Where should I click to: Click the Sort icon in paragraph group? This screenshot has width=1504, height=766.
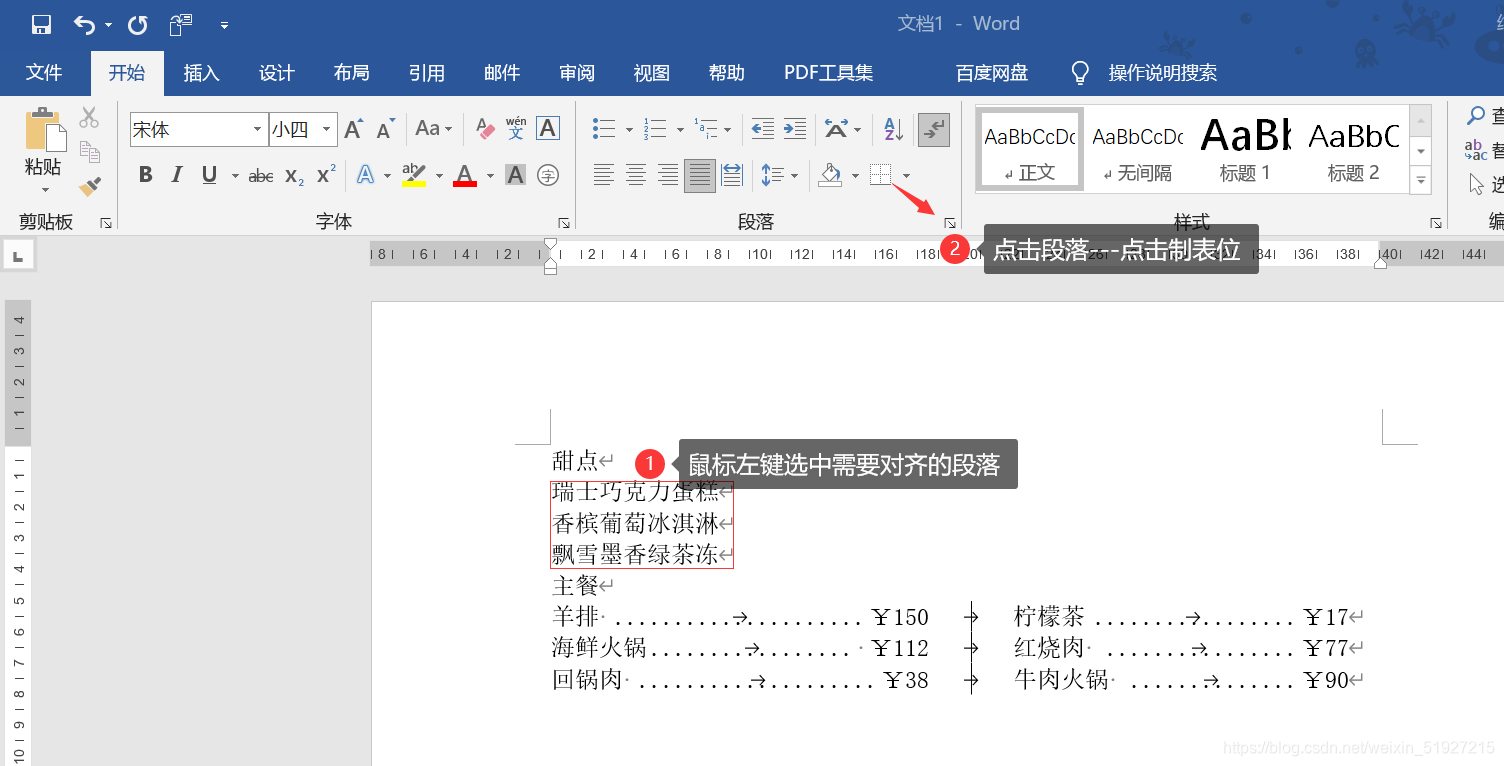point(891,128)
